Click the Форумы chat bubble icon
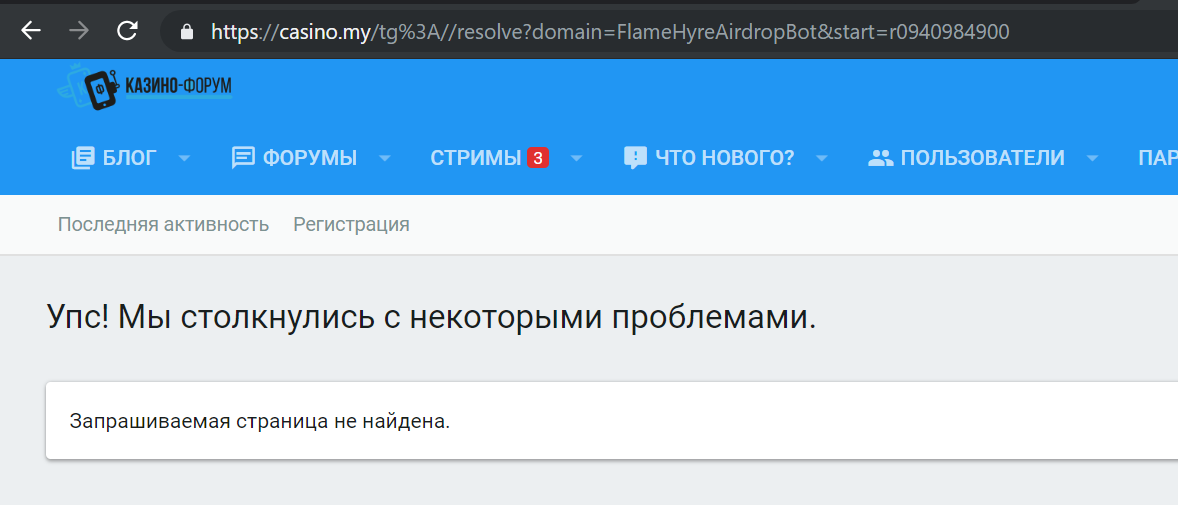This screenshot has width=1178, height=505. click(x=243, y=158)
